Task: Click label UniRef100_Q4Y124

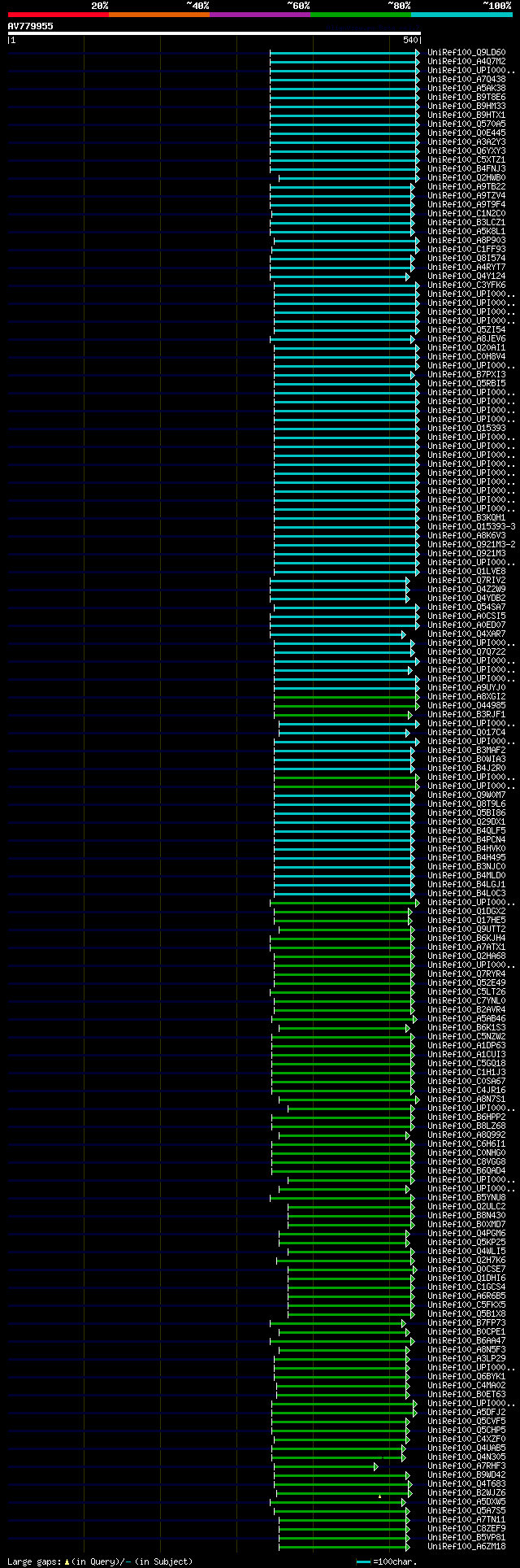Action: click(x=466, y=277)
